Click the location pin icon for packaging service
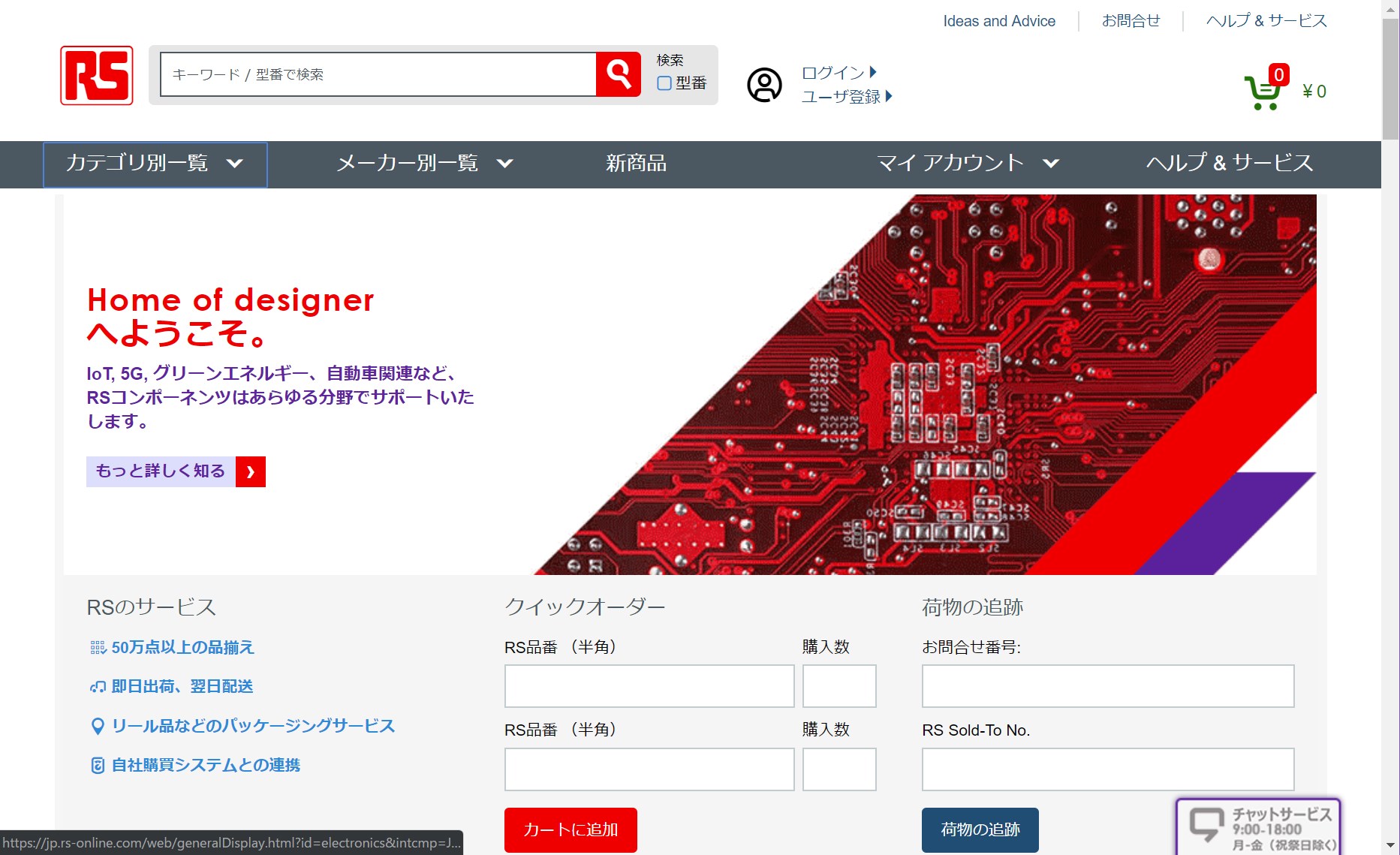This screenshot has width=1400, height=855. pyautogui.click(x=97, y=726)
